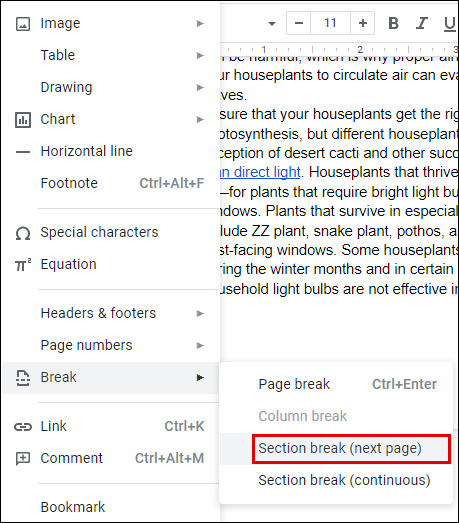The width and height of the screenshot is (459, 523).
Task: Toggle bold formatting in toolbar
Action: click(x=394, y=23)
